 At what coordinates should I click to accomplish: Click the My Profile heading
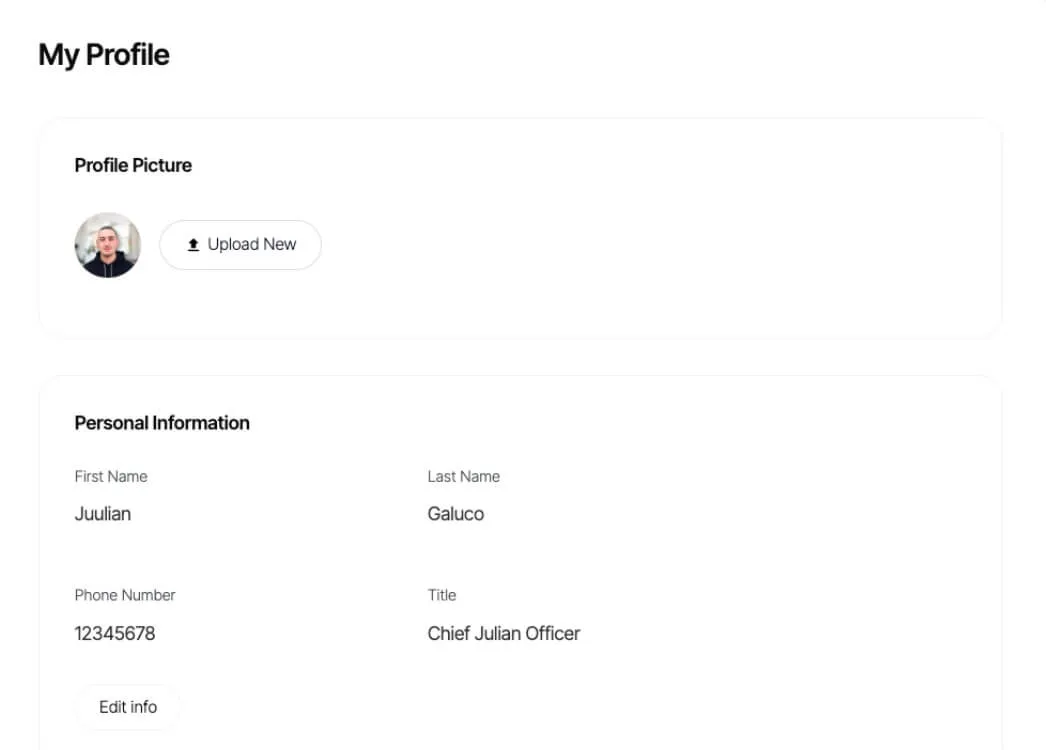click(x=103, y=54)
